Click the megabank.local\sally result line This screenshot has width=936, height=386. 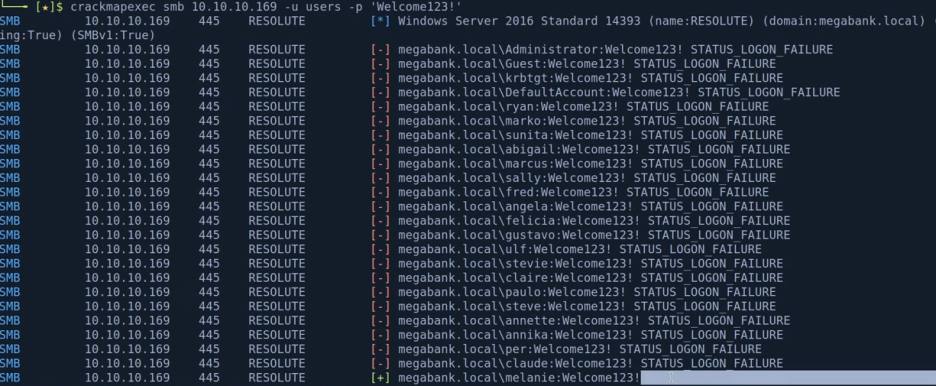click(587, 178)
